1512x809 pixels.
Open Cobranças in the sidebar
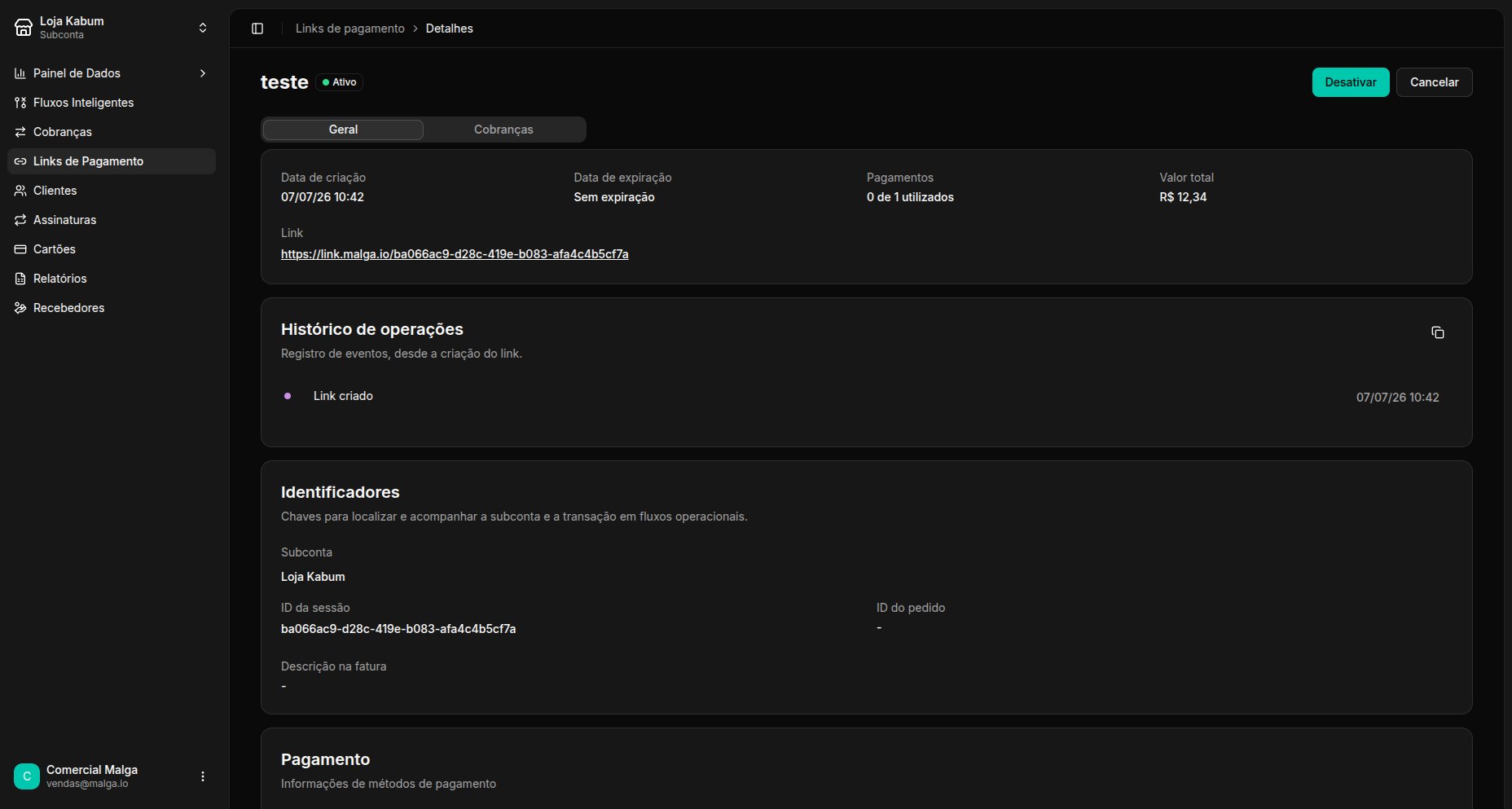[x=112, y=132]
